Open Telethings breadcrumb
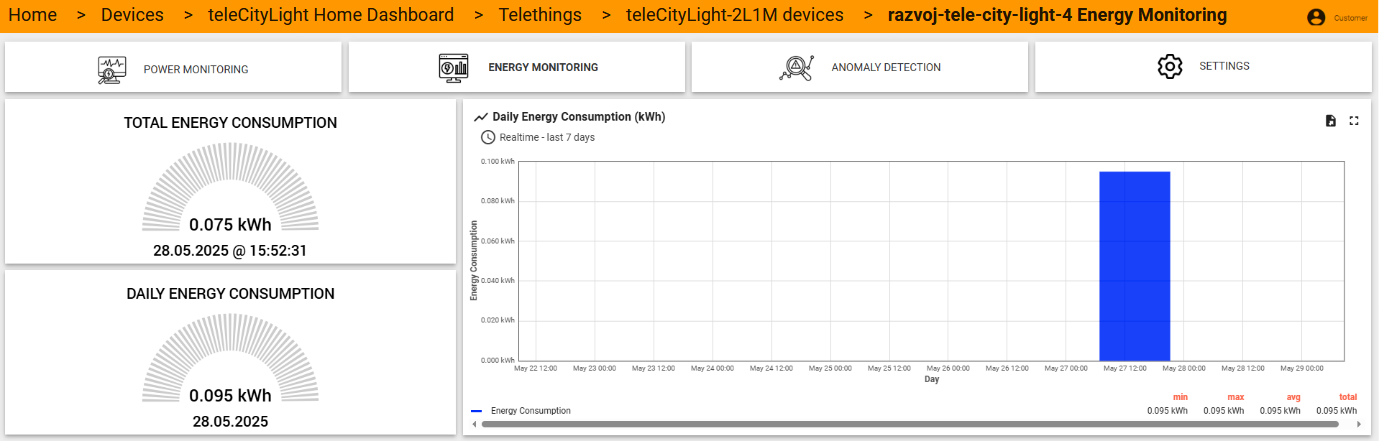The height and width of the screenshot is (441, 1379). tap(541, 15)
